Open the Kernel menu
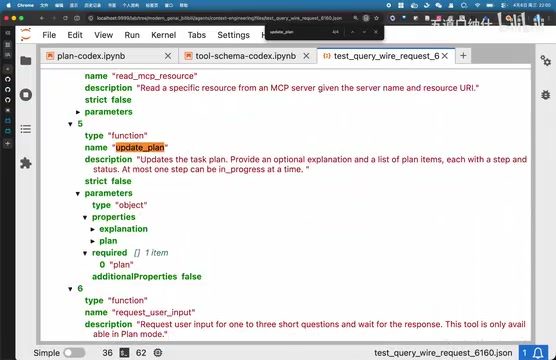This screenshot has height=360, width=556. [163, 35]
